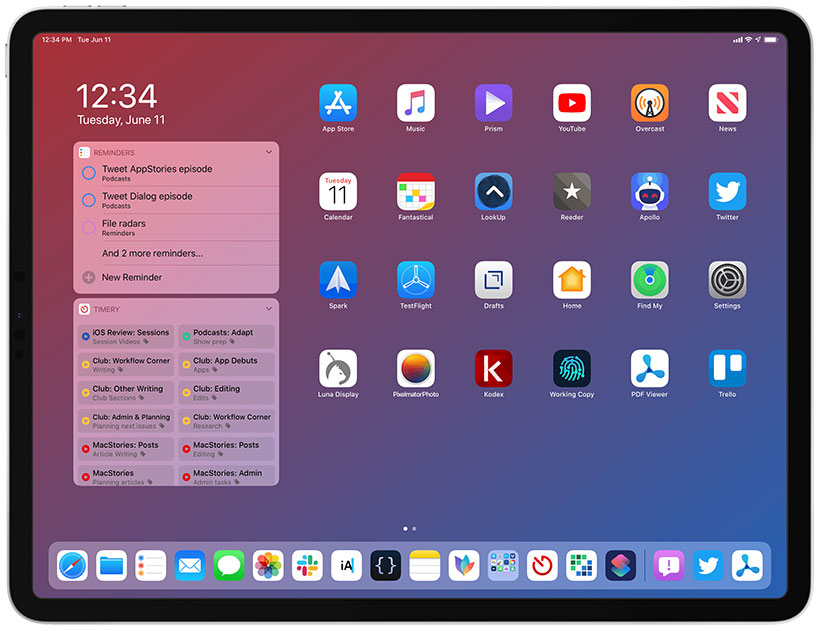Open the Trello app

click(x=727, y=369)
